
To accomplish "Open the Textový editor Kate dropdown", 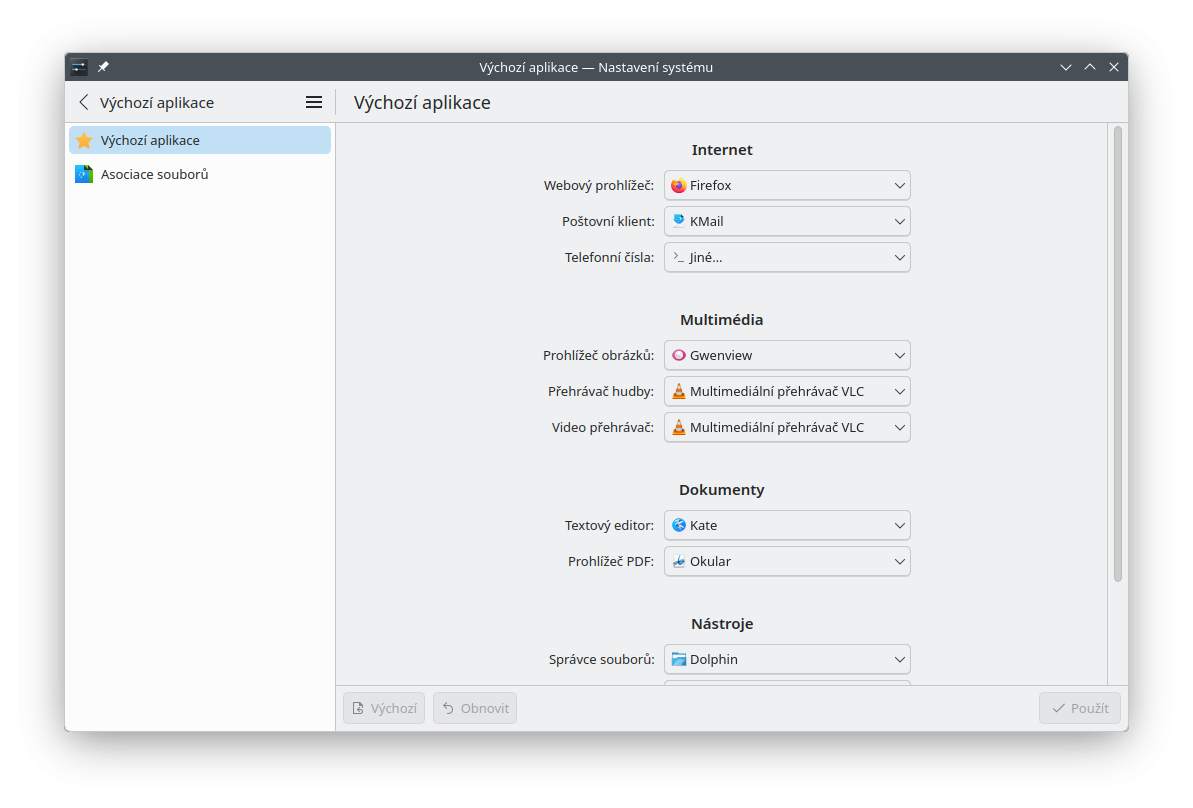I will point(787,525).
